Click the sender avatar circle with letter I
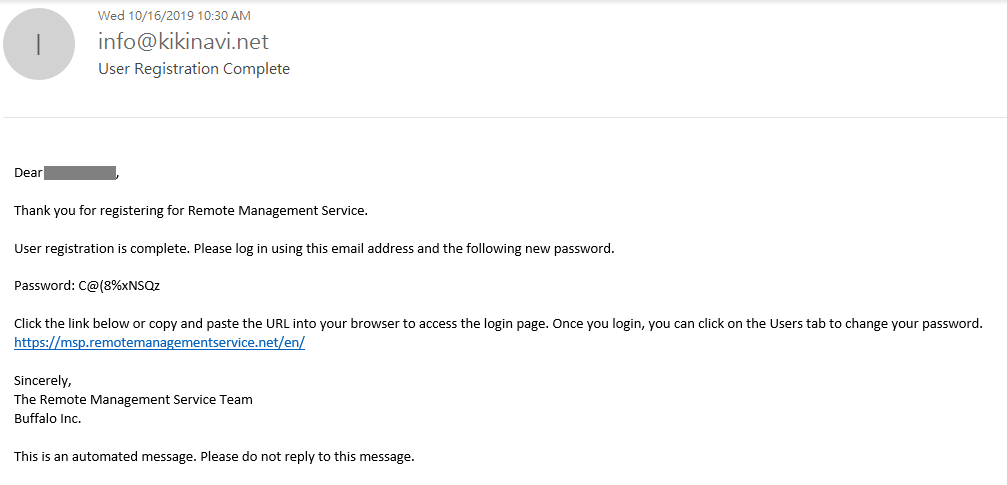 [x=39, y=45]
